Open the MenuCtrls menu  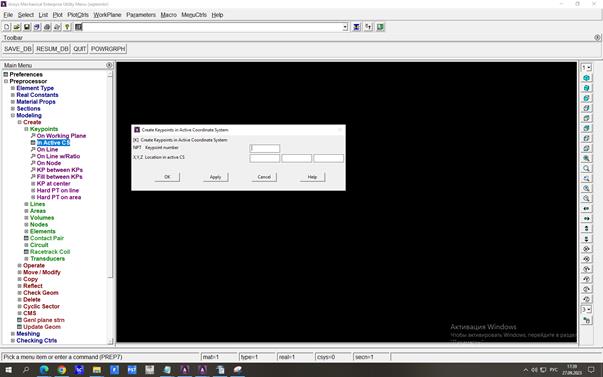(194, 15)
